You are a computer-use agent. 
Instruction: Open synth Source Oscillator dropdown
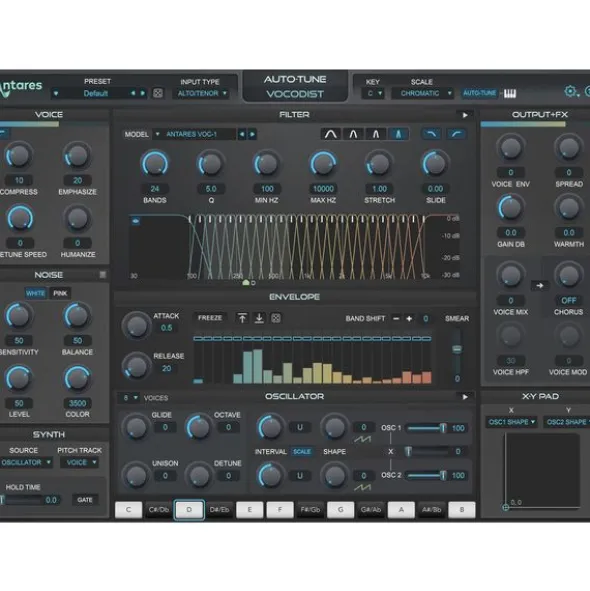coord(26,462)
